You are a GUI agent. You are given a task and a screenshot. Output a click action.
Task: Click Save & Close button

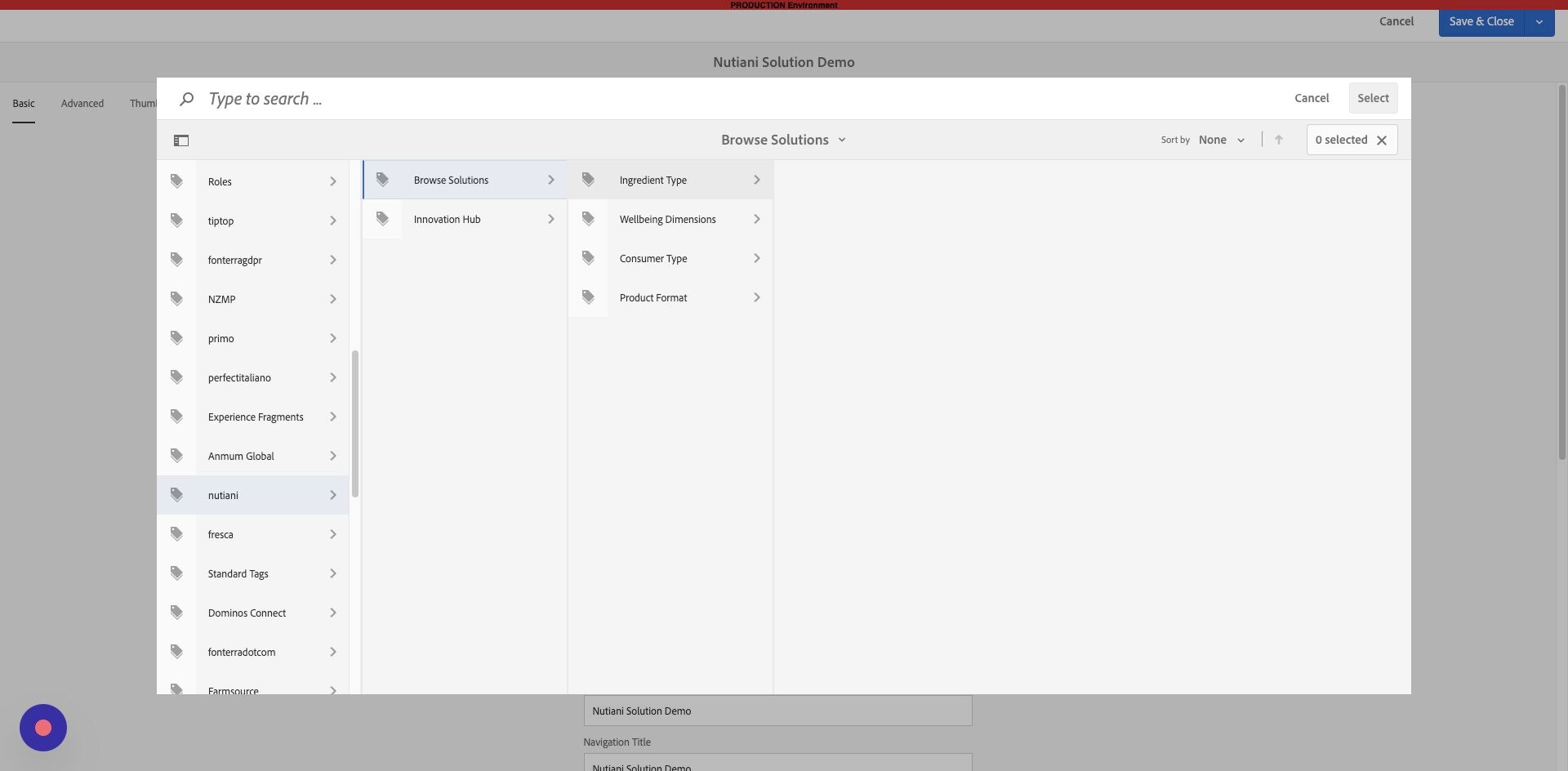click(x=1481, y=22)
